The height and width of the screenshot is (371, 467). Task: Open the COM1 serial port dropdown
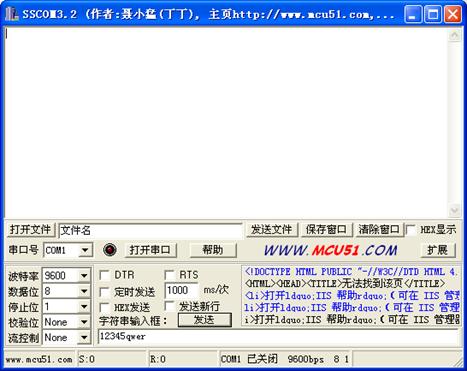[x=85, y=250]
